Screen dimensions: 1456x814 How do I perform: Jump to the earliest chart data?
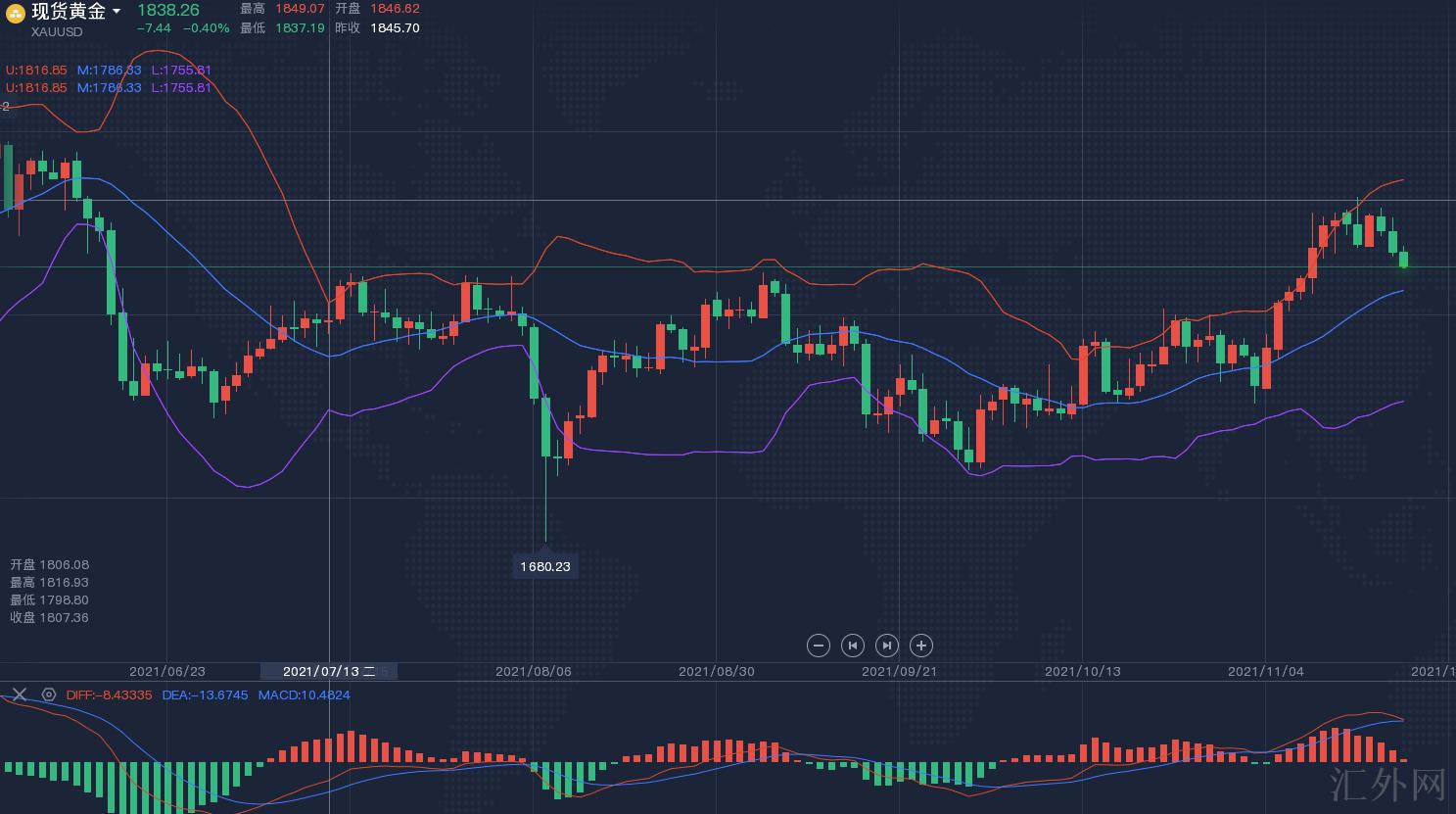pyautogui.click(x=853, y=646)
